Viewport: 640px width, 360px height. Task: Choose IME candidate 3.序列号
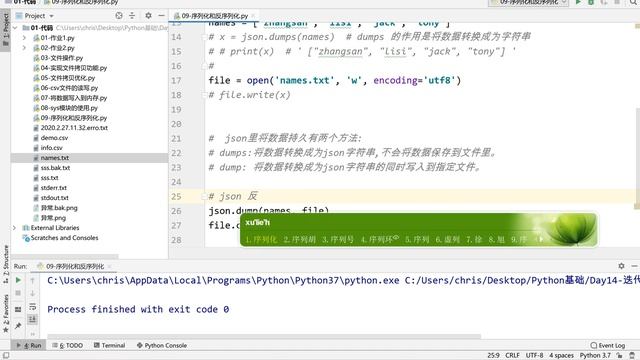(338, 240)
